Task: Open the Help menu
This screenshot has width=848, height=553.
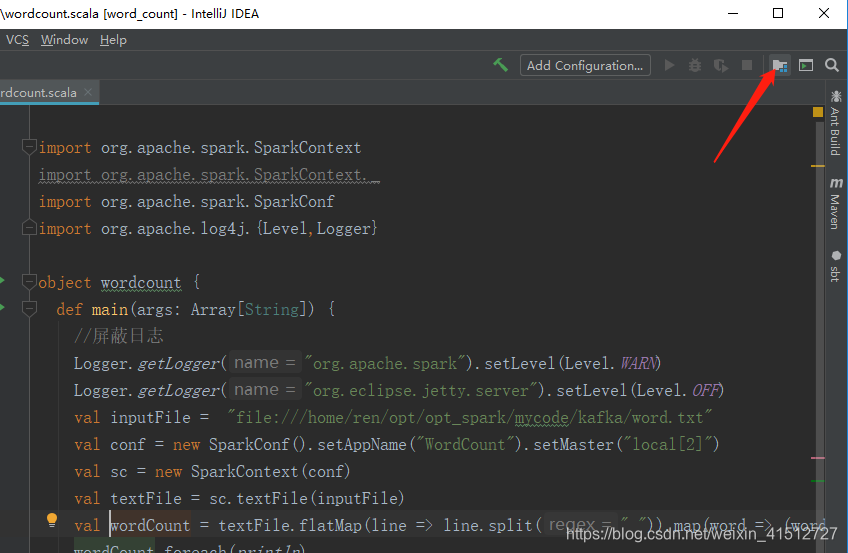Action: 113,40
